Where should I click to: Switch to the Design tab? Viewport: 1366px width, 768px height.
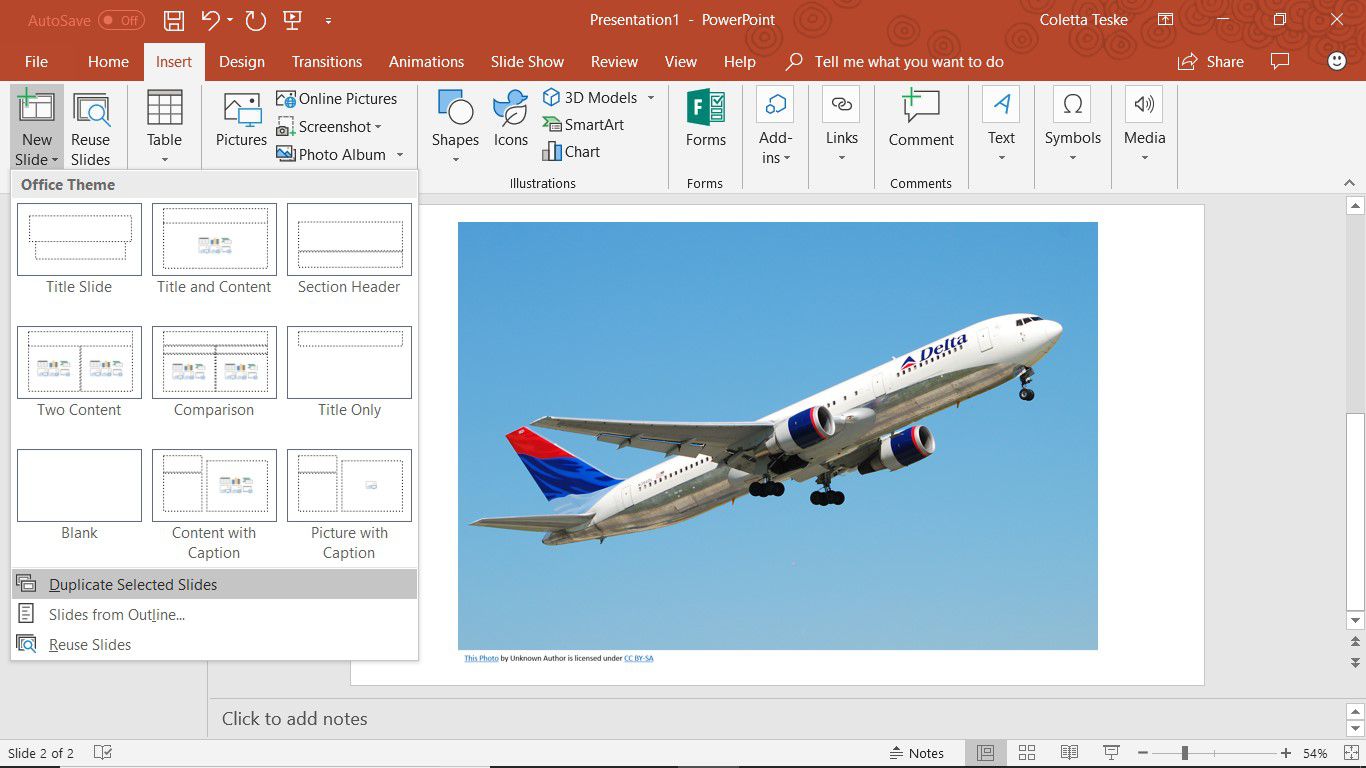pyautogui.click(x=242, y=62)
